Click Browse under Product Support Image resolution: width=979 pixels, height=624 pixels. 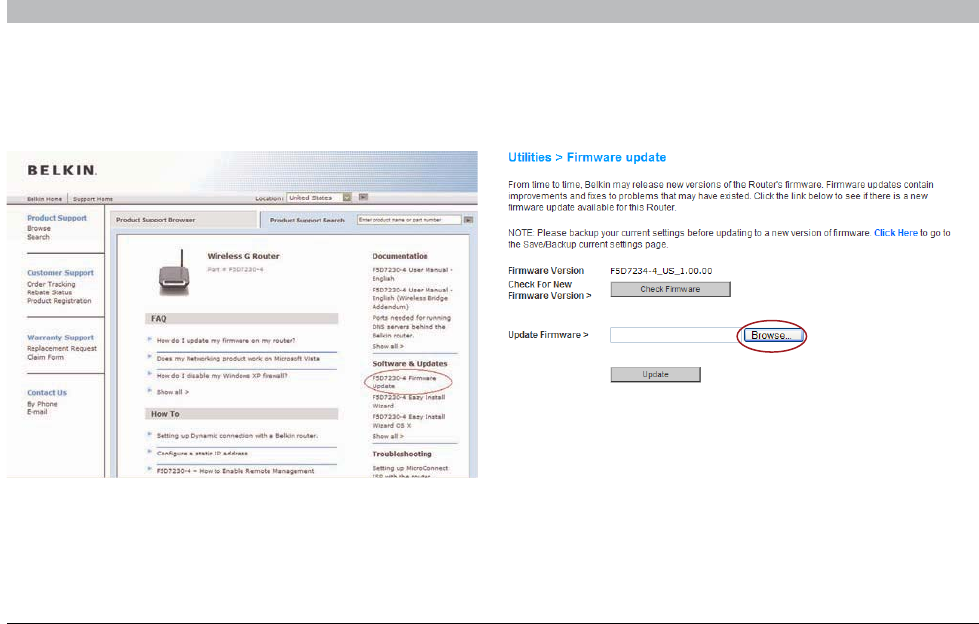[x=39, y=229]
